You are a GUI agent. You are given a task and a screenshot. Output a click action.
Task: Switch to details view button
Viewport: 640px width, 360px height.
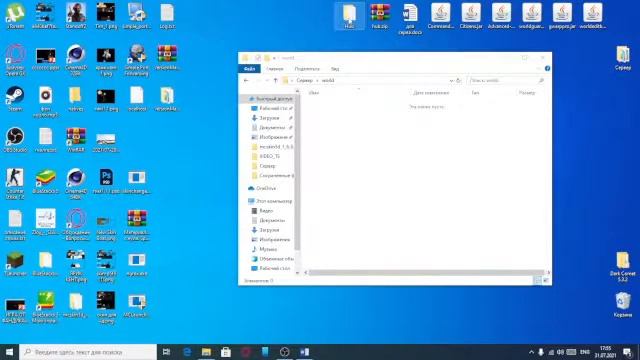click(538, 280)
